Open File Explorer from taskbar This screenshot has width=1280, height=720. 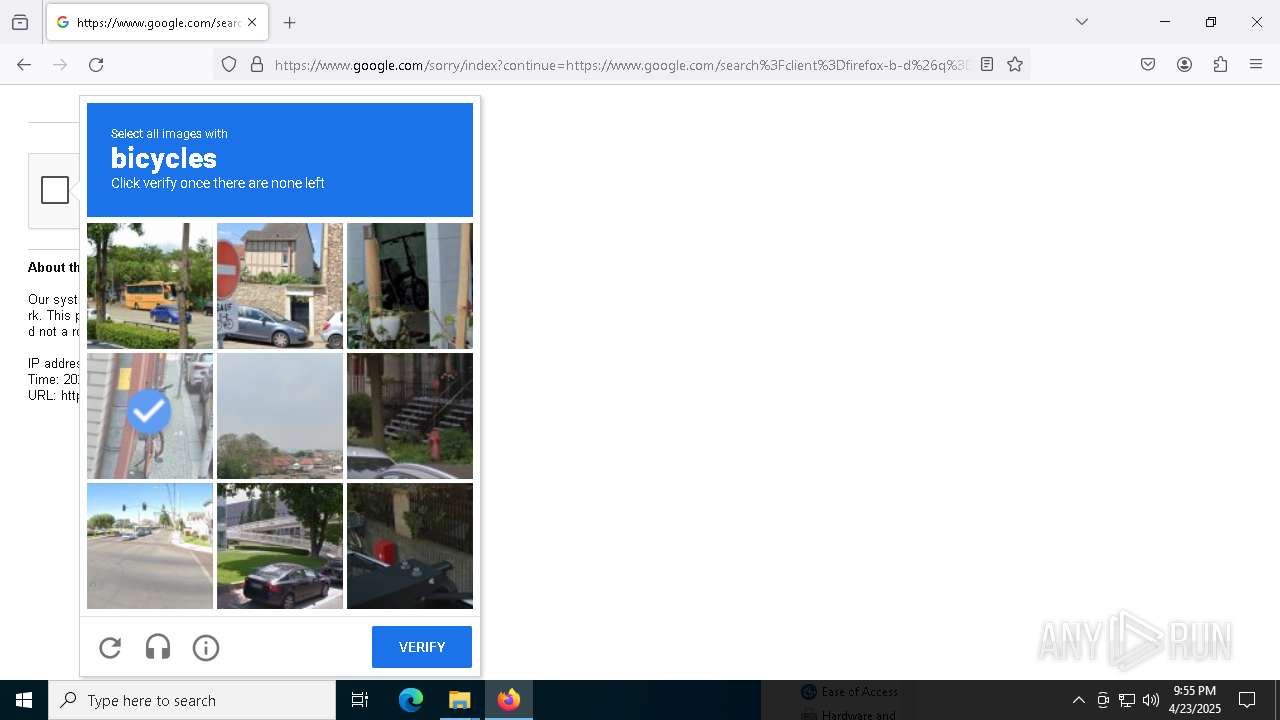point(459,700)
